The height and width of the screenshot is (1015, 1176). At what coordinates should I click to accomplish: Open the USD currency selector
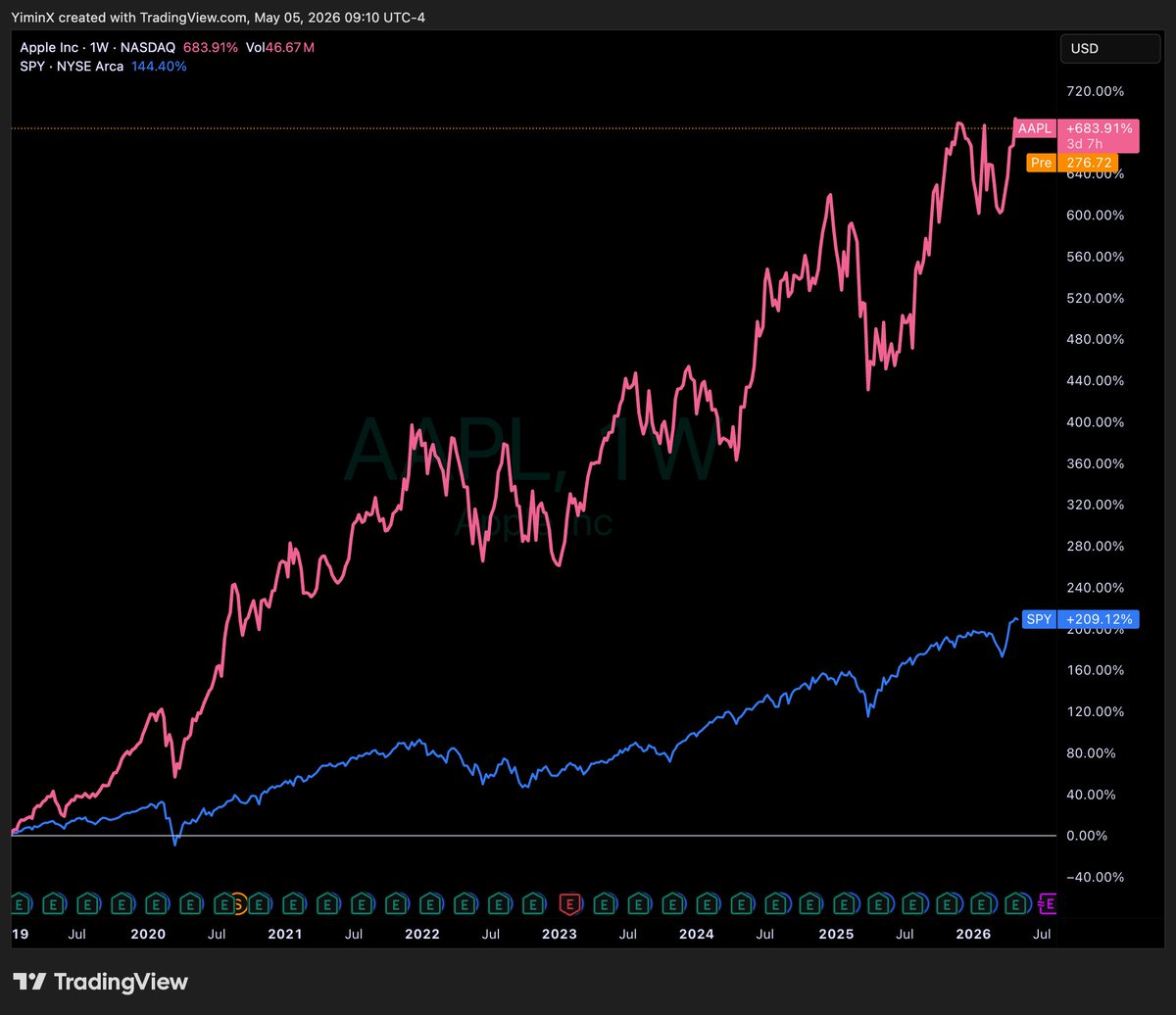tap(1110, 48)
